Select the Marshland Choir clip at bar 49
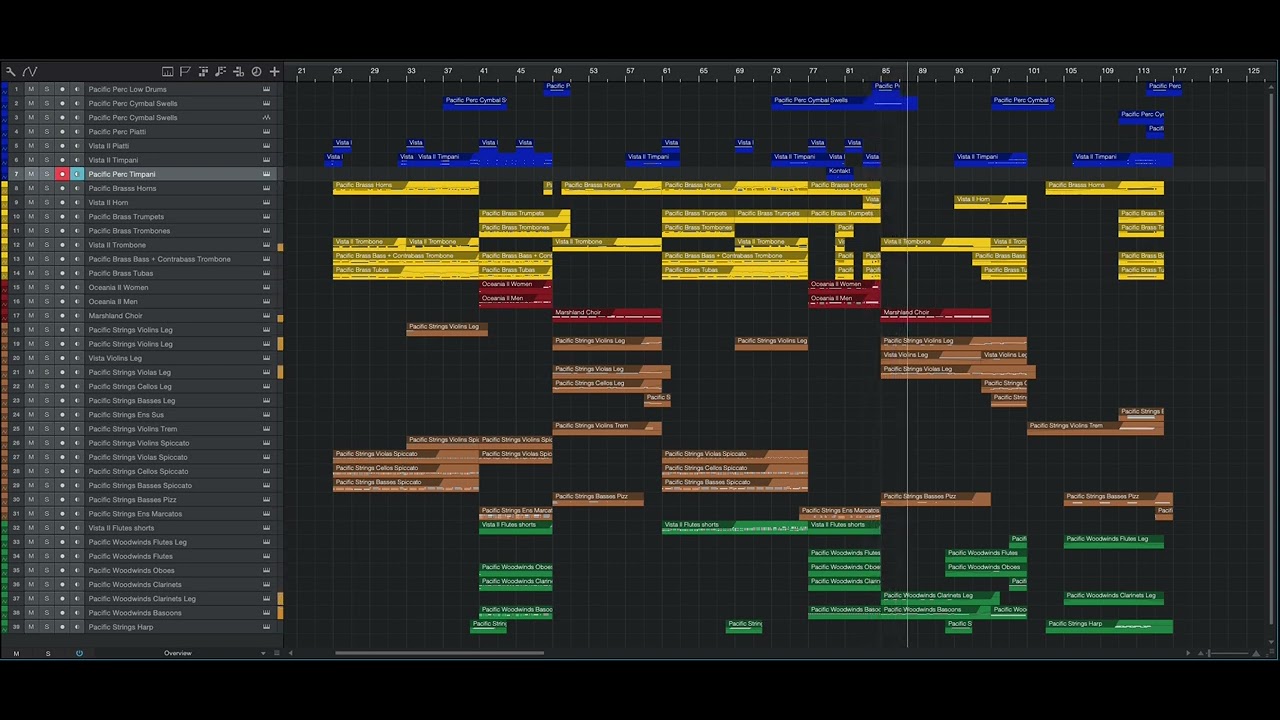The height and width of the screenshot is (720, 1280). click(x=607, y=315)
